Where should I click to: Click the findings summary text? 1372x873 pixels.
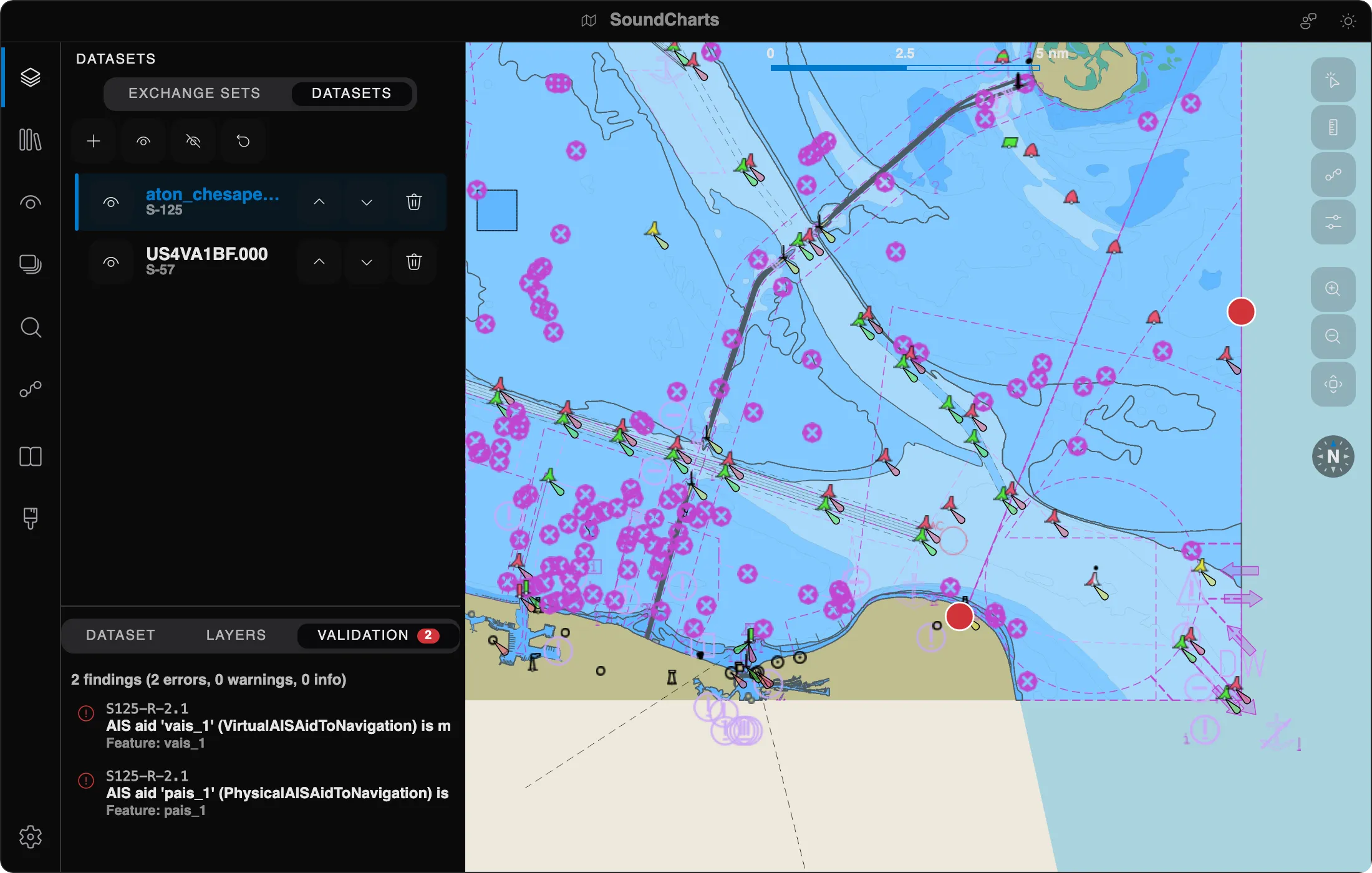point(208,680)
